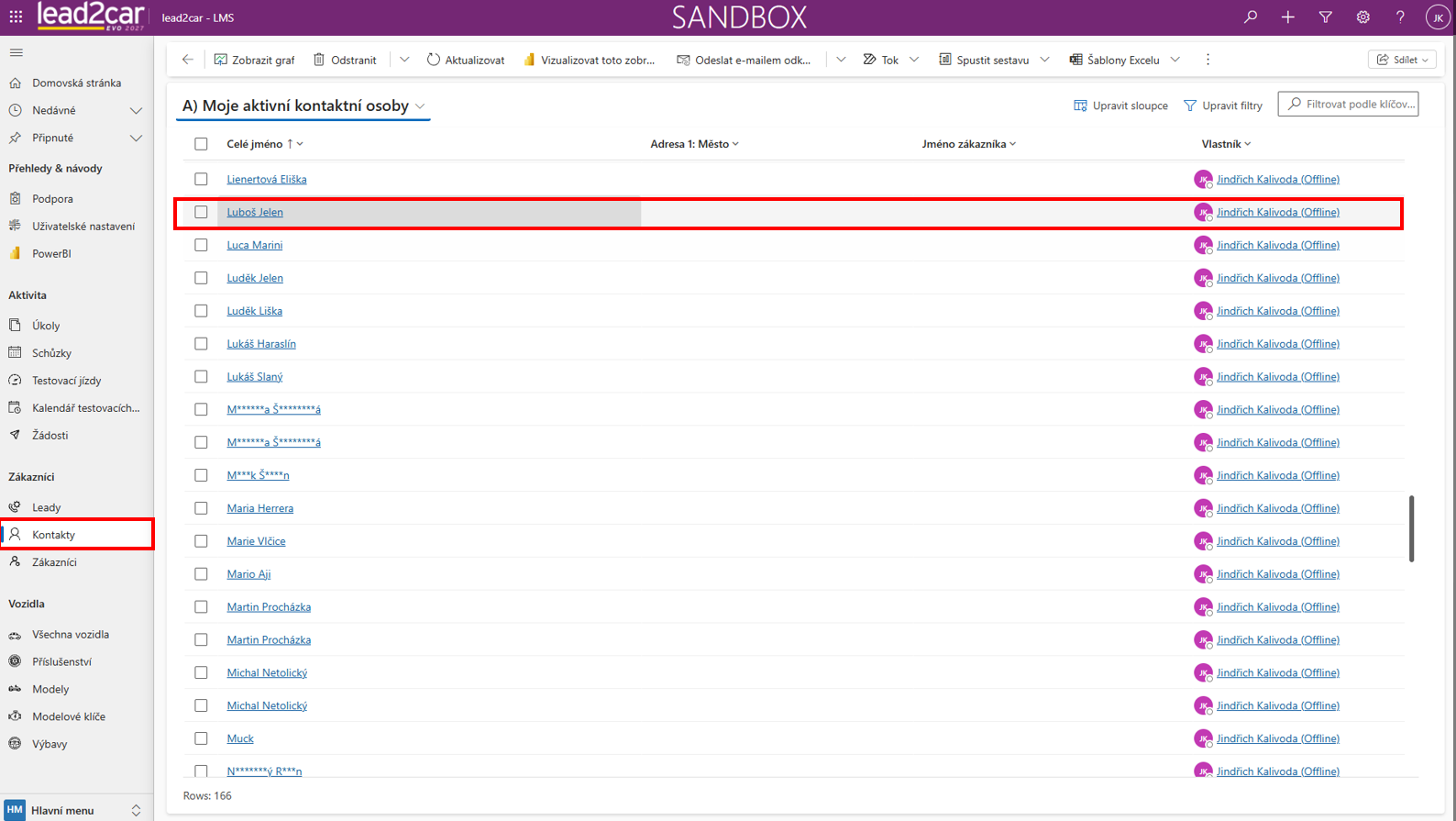Open the JK user account avatar
Image resolution: width=1456 pixels, height=821 pixels.
1438,17
